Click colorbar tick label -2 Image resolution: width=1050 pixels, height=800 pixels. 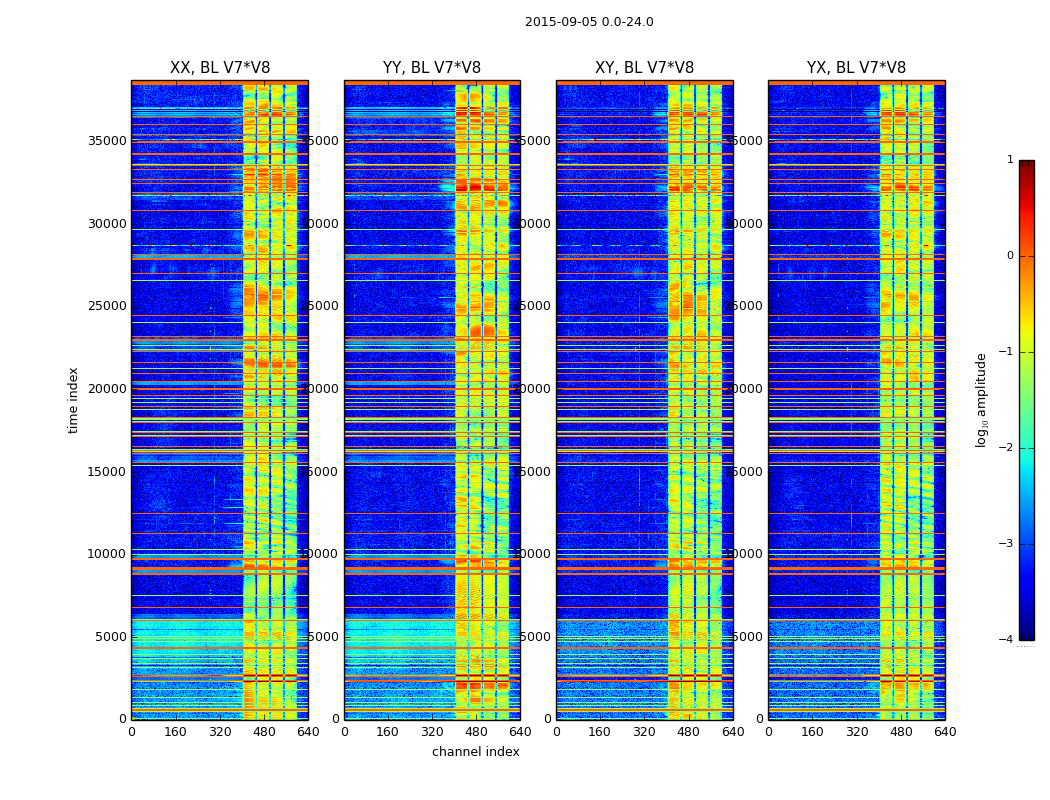click(1008, 448)
